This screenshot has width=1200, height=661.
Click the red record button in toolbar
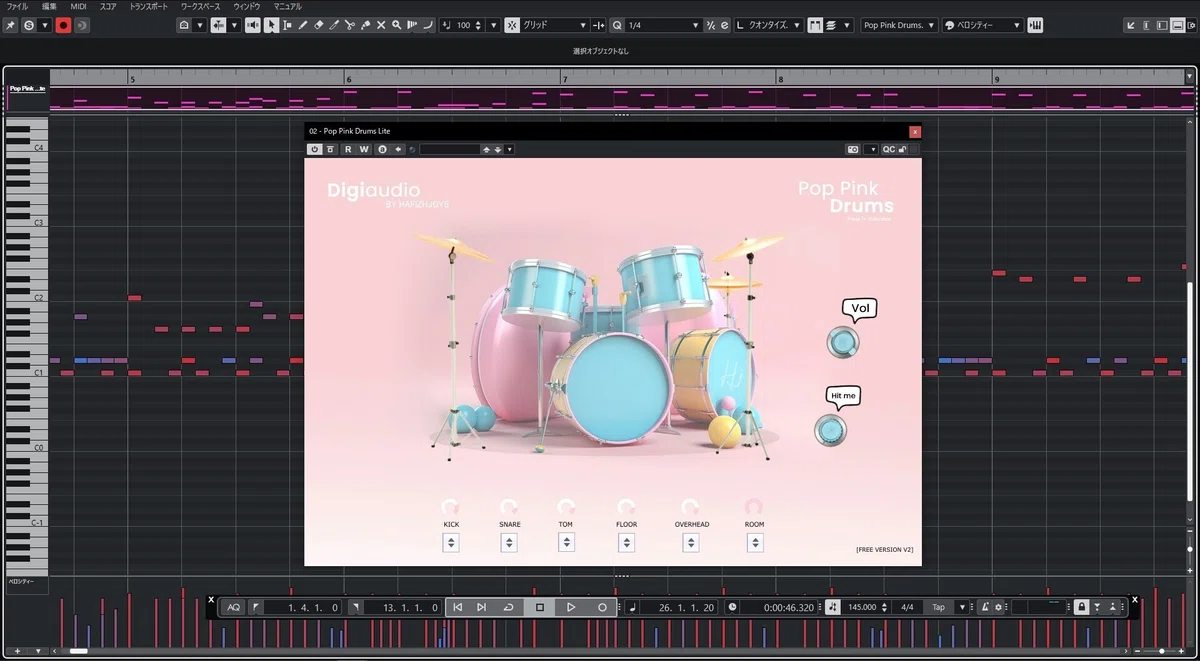[x=64, y=25]
